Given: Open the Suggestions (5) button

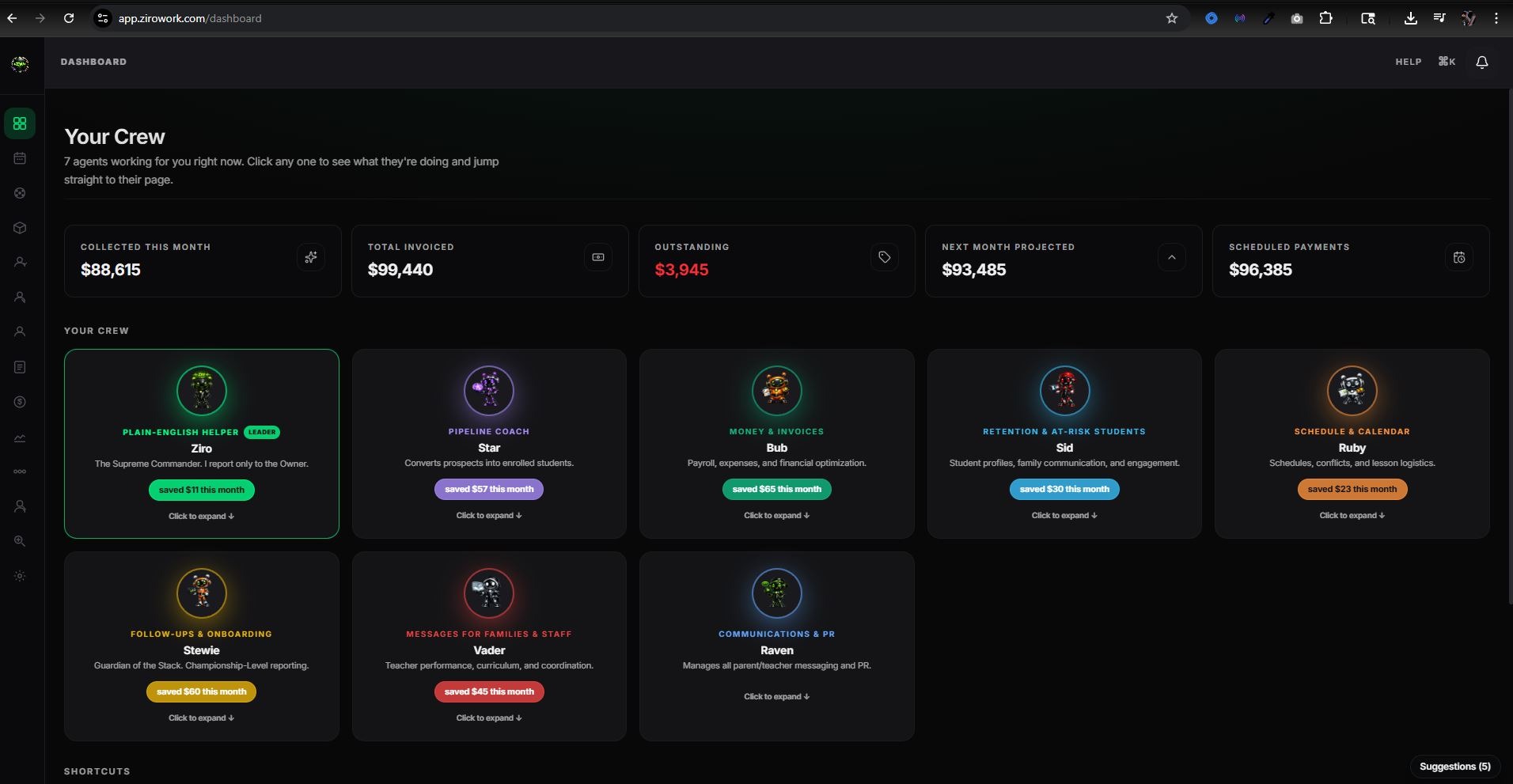Looking at the screenshot, I should 1455,766.
